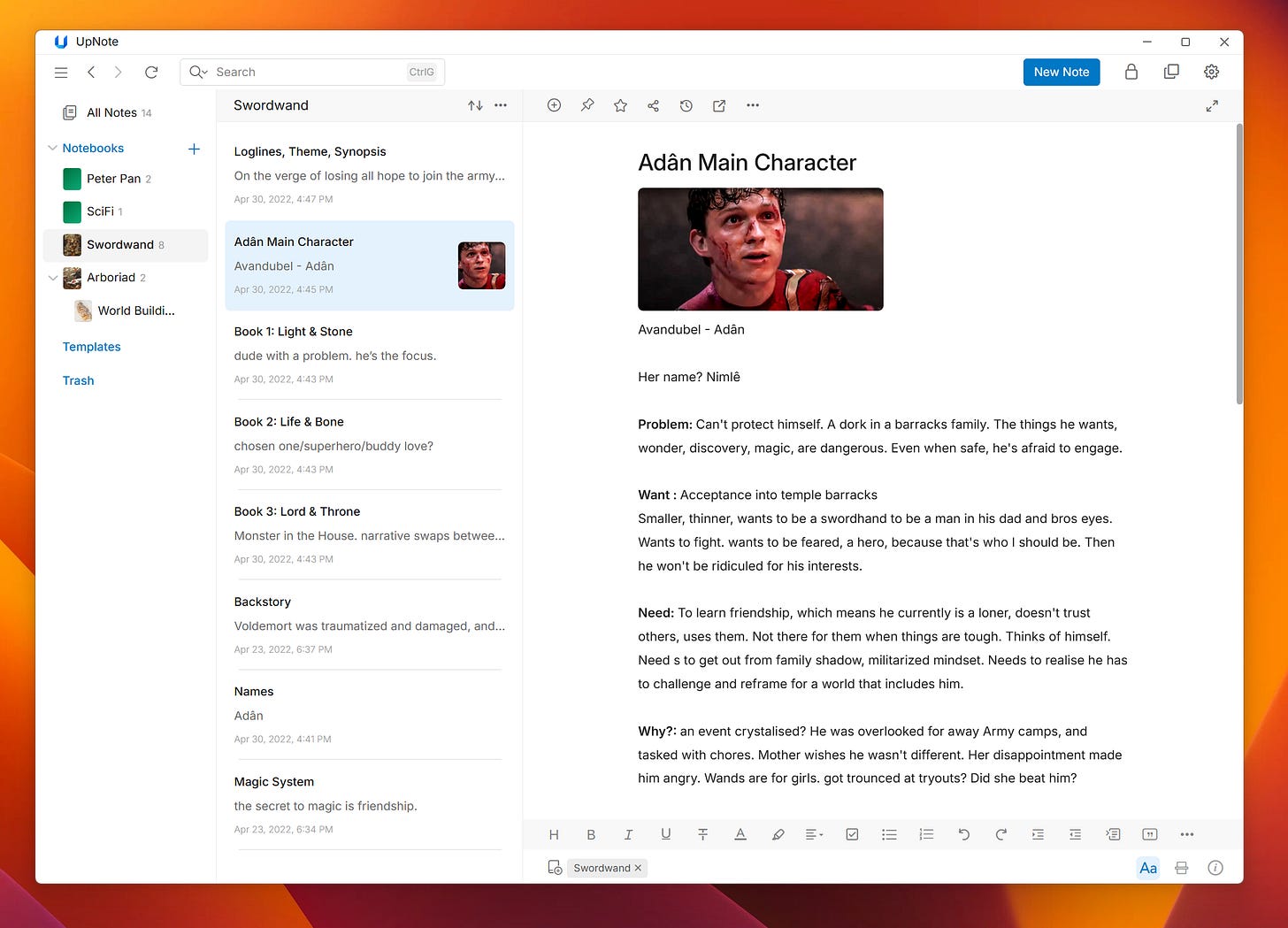Image resolution: width=1288 pixels, height=928 pixels.
Task: Pin the current note
Action: coord(587,105)
